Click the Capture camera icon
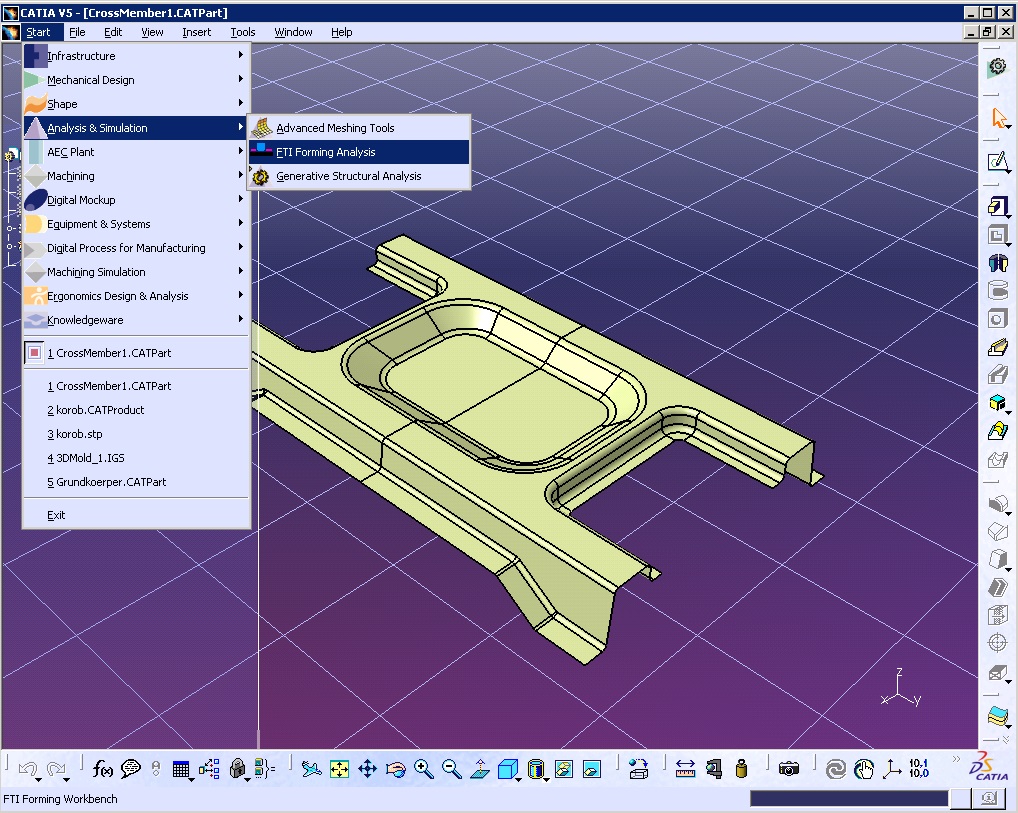Screen dimensions: 1018x813 tap(788, 769)
